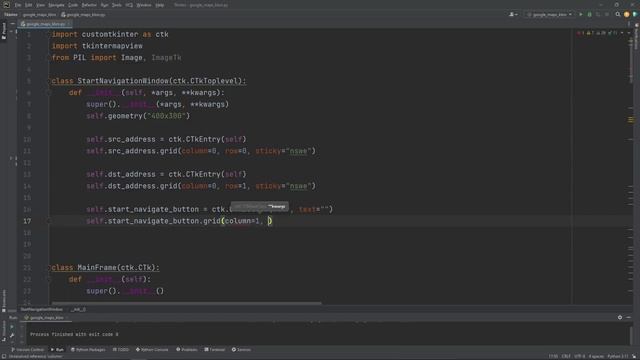
Task: Click the yellow warning stripe in error gutter
Action: pyautogui.click(x=631, y=120)
